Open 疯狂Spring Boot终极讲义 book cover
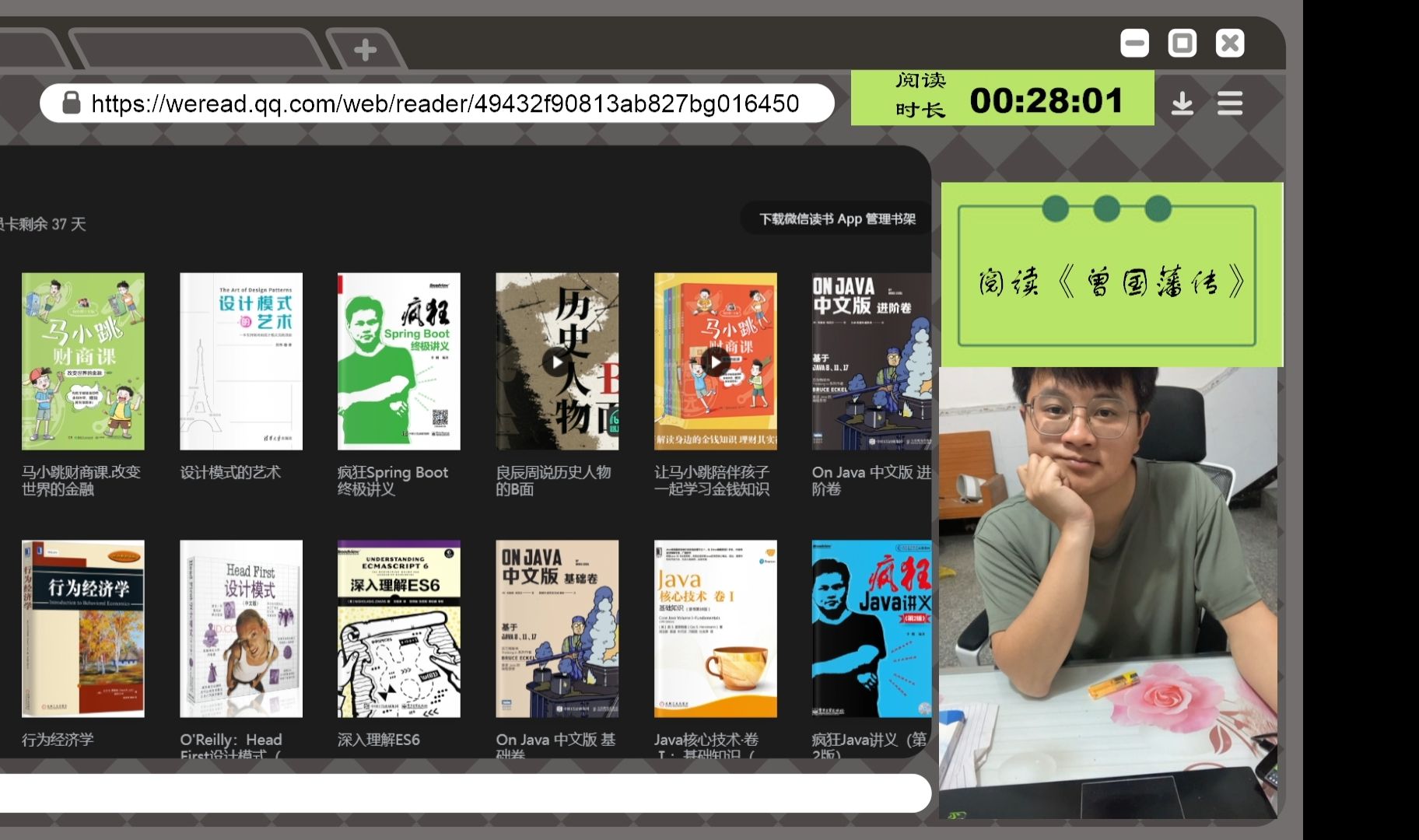The width and height of the screenshot is (1419, 840). point(399,361)
